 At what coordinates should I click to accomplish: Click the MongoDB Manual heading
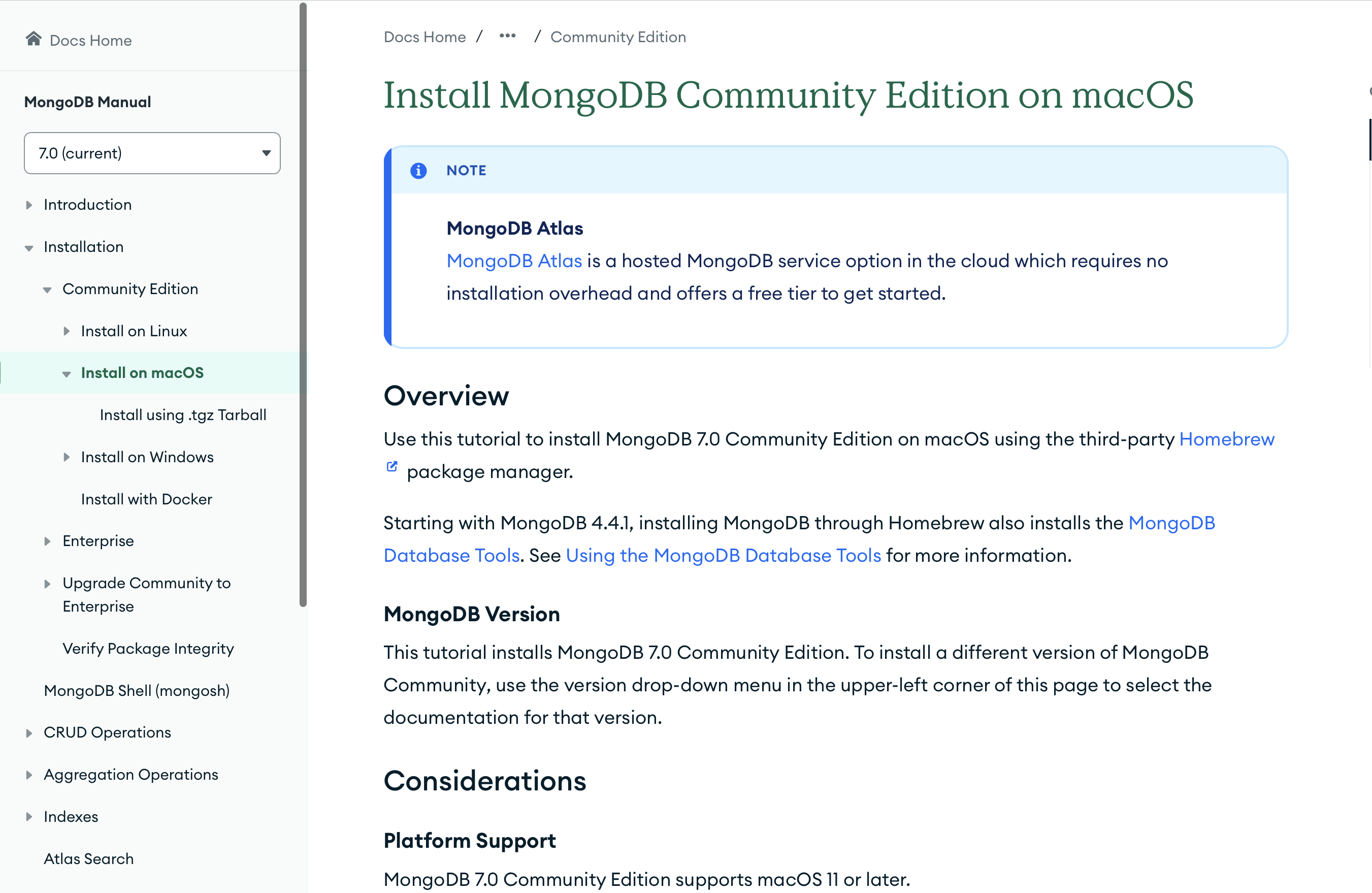[x=88, y=102]
